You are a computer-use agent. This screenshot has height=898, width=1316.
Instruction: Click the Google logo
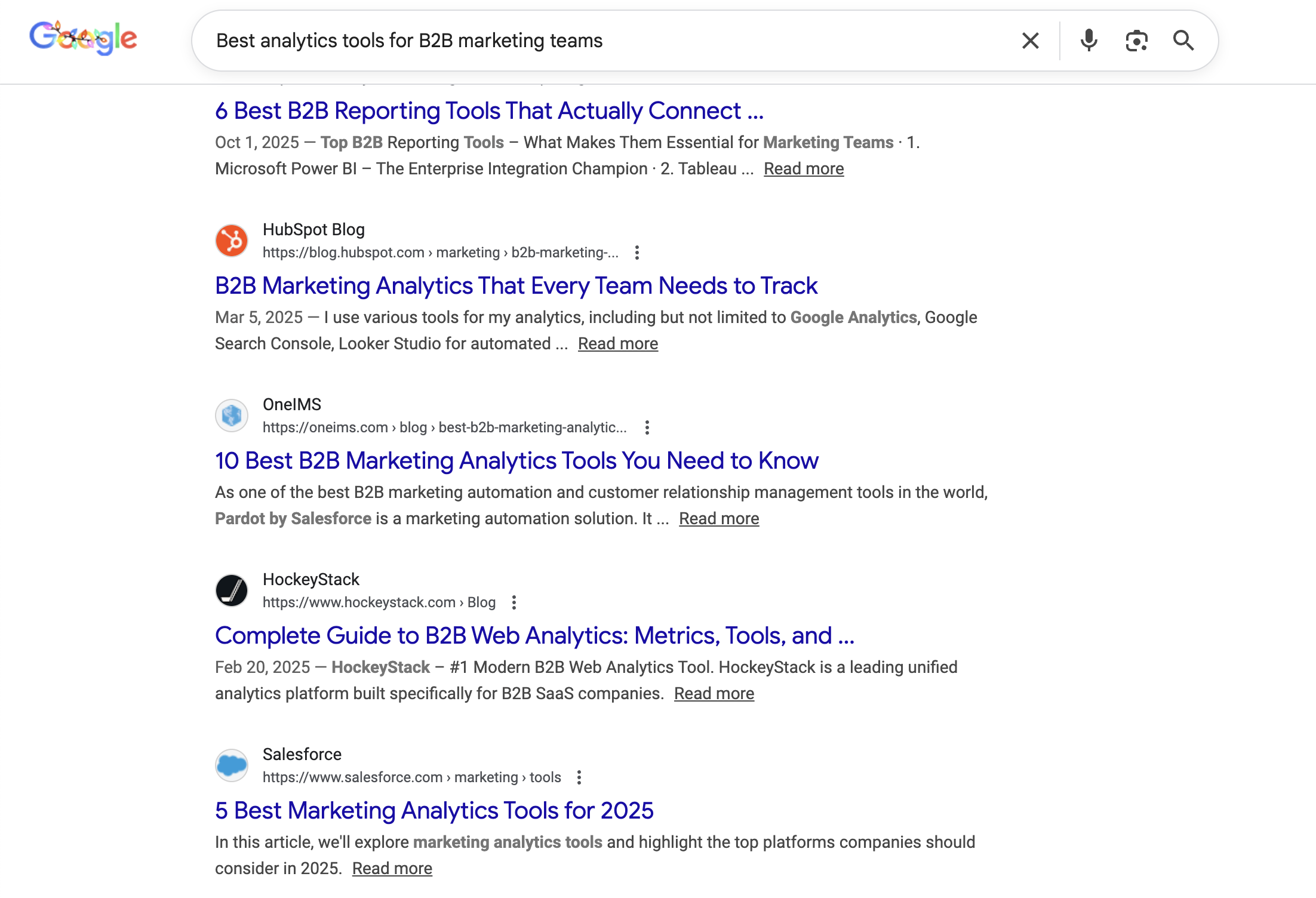click(x=83, y=39)
